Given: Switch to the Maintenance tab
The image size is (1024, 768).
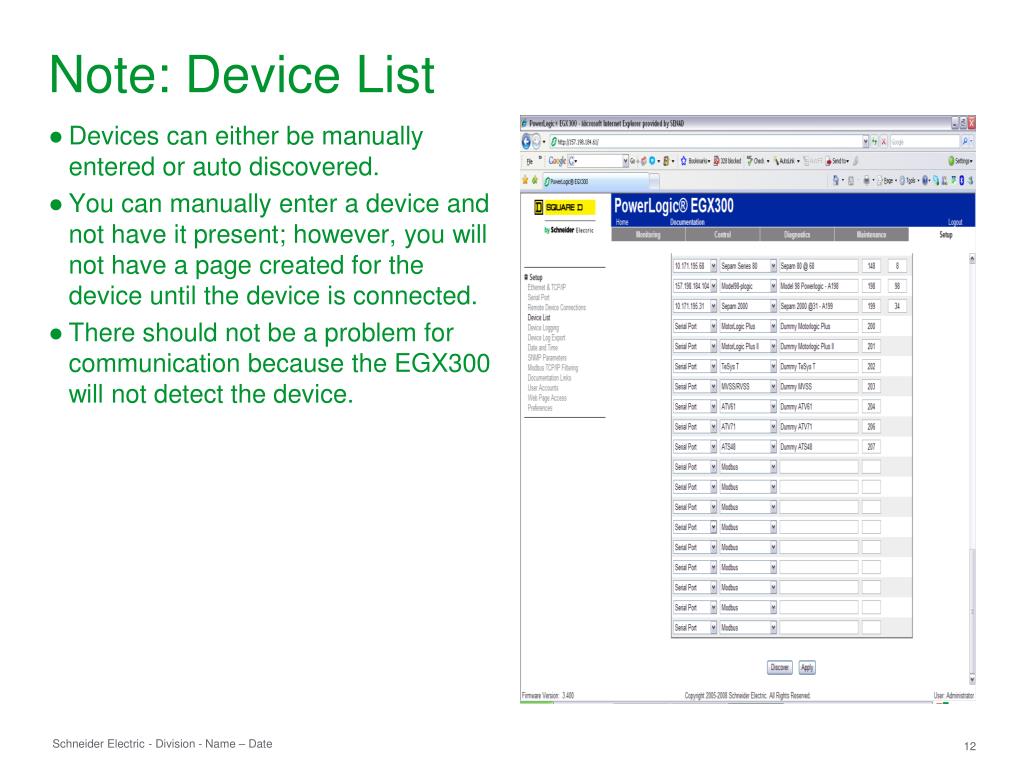Looking at the screenshot, I should 871,234.
